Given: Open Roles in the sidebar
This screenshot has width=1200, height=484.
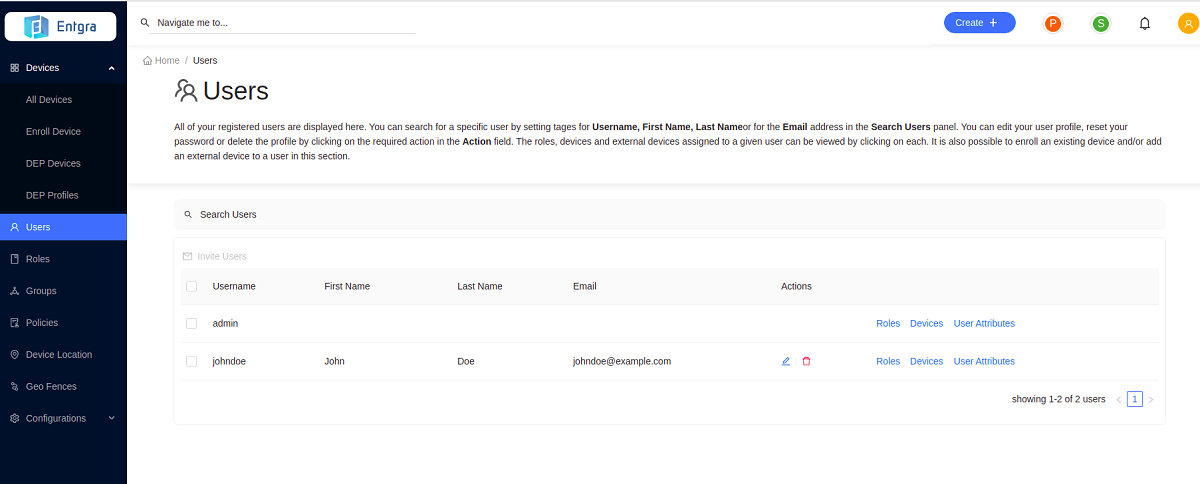Looking at the screenshot, I should tap(38, 259).
